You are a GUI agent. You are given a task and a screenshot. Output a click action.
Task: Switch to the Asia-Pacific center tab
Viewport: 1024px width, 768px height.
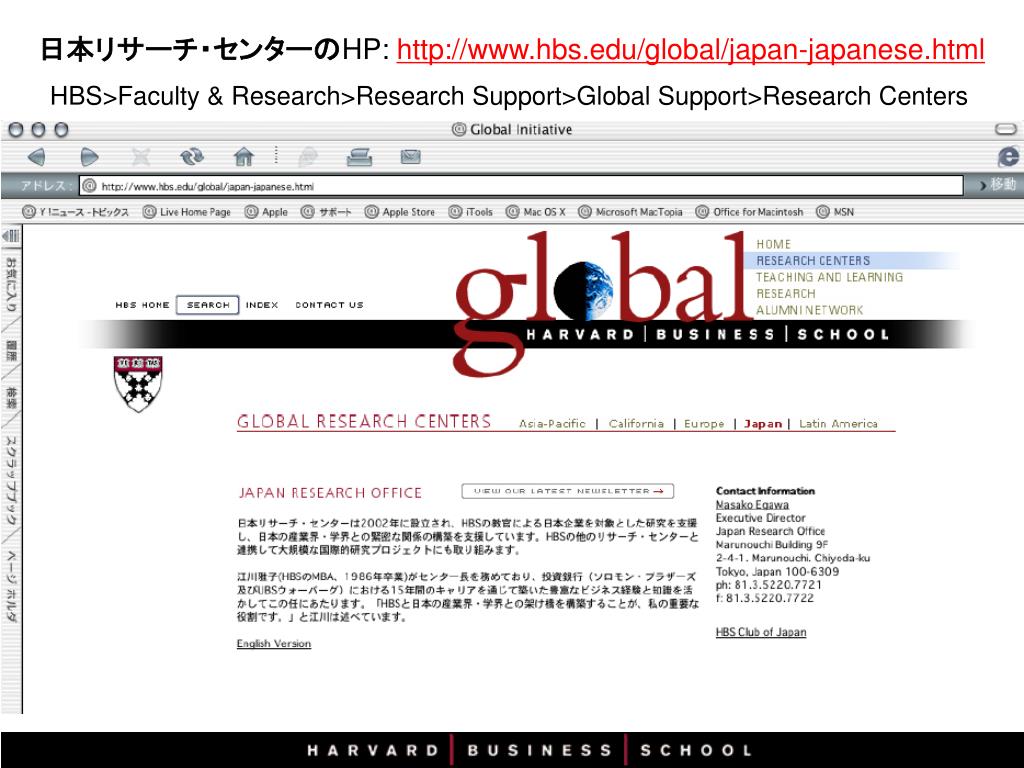click(552, 424)
